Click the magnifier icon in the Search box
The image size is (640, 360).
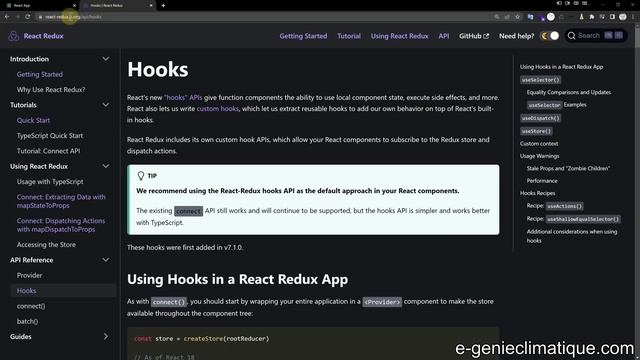point(571,36)
